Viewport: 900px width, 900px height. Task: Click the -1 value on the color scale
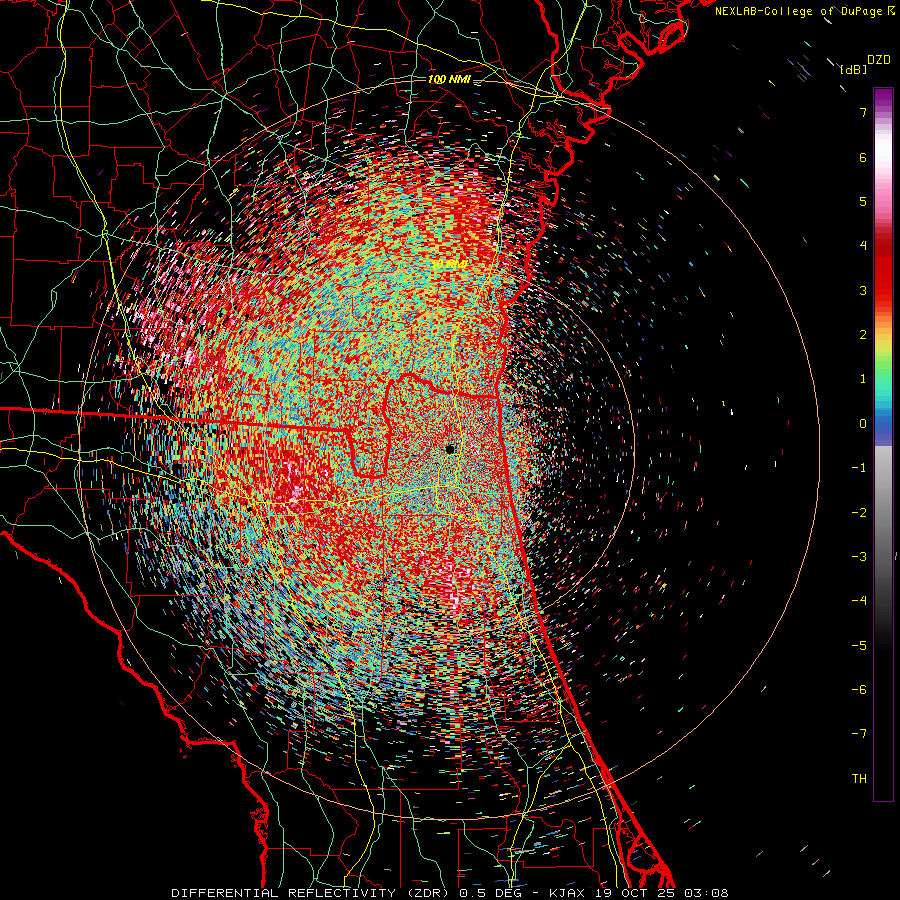coord(859,468)
